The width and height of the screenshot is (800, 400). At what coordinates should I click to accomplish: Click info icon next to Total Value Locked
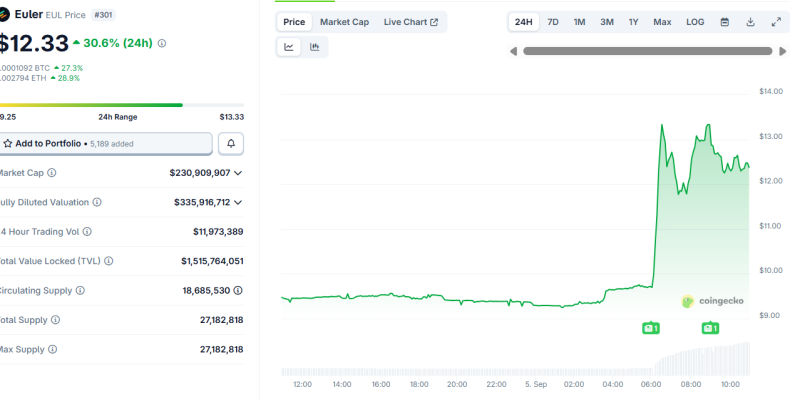point(109,261)
